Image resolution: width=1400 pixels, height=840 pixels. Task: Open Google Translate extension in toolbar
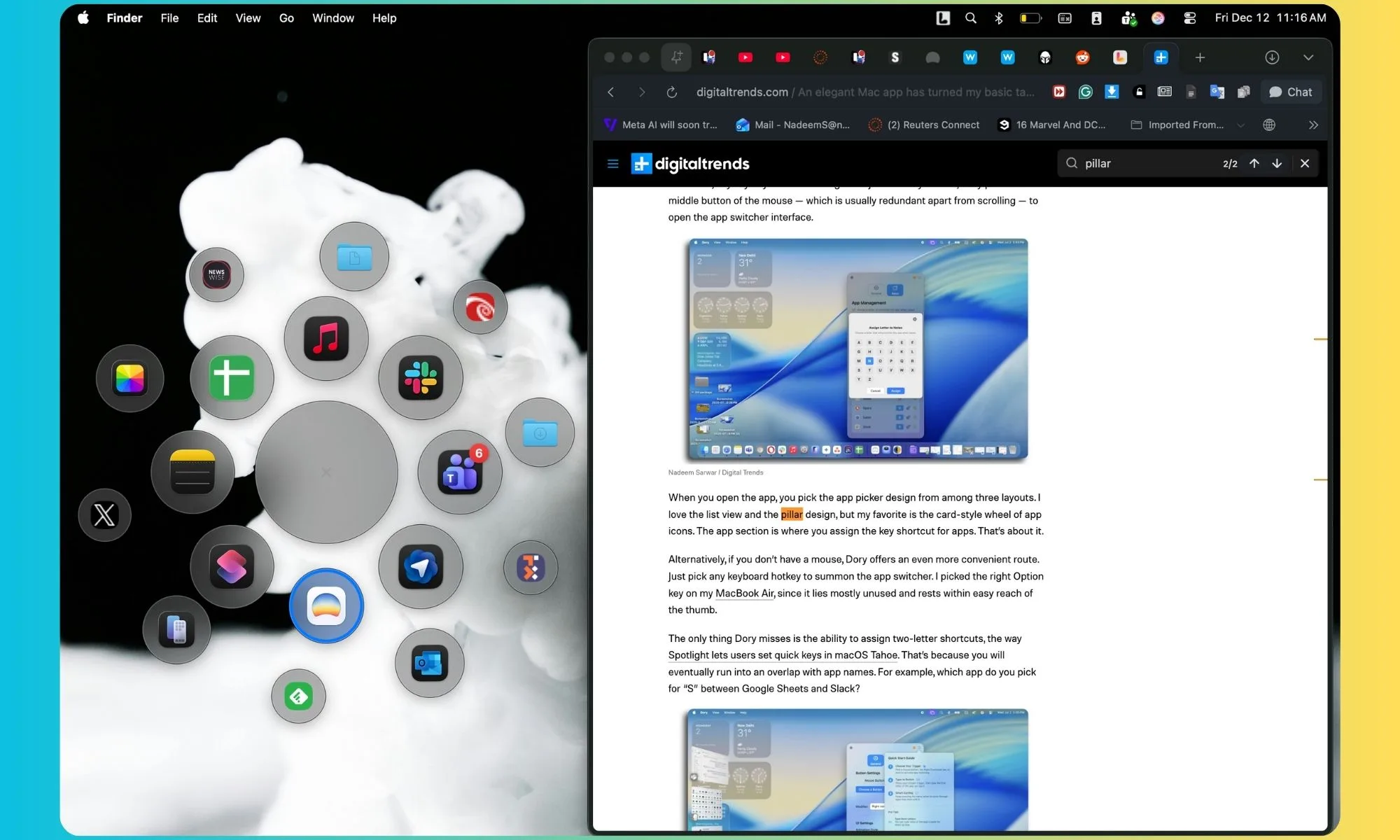coord(1217,92)
